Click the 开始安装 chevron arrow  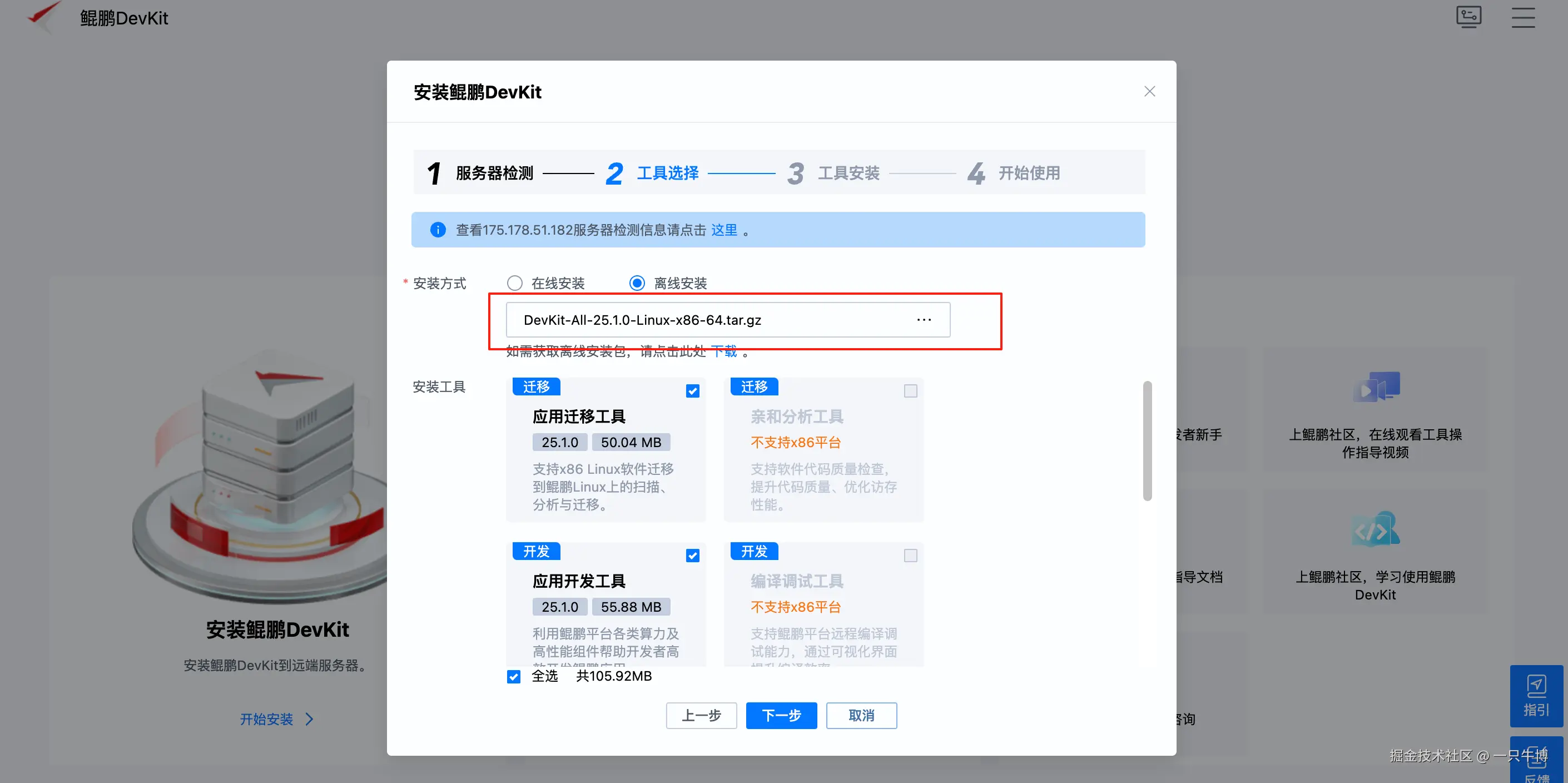[x=310, y=719]
